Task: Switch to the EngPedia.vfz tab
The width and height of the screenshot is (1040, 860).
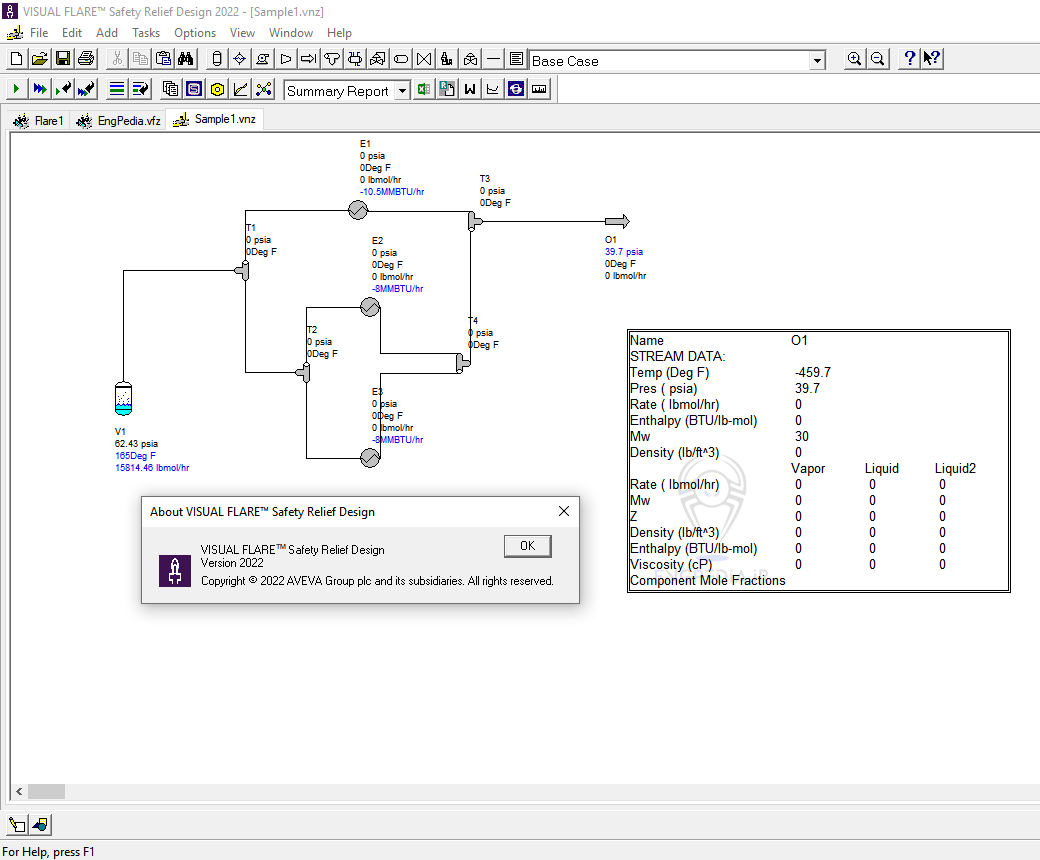Action: tap(120, 120)
